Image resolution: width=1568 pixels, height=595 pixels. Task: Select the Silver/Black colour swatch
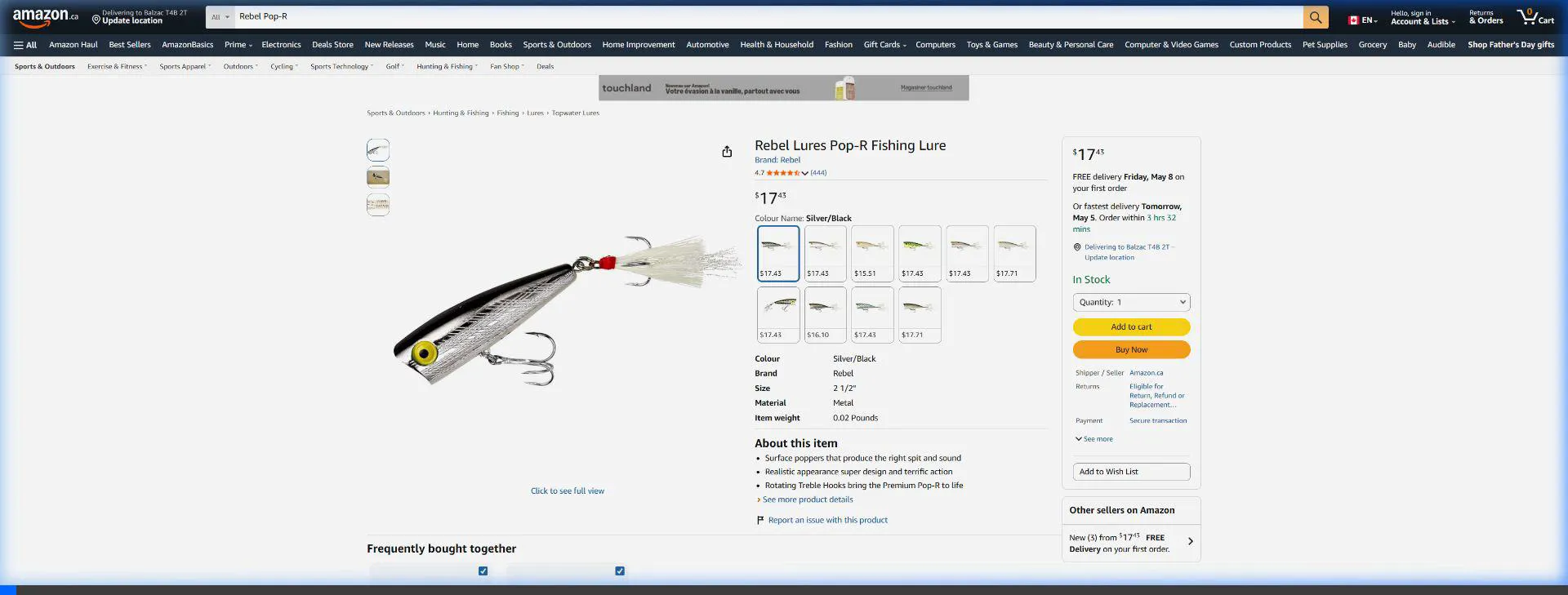pos(778,254)
